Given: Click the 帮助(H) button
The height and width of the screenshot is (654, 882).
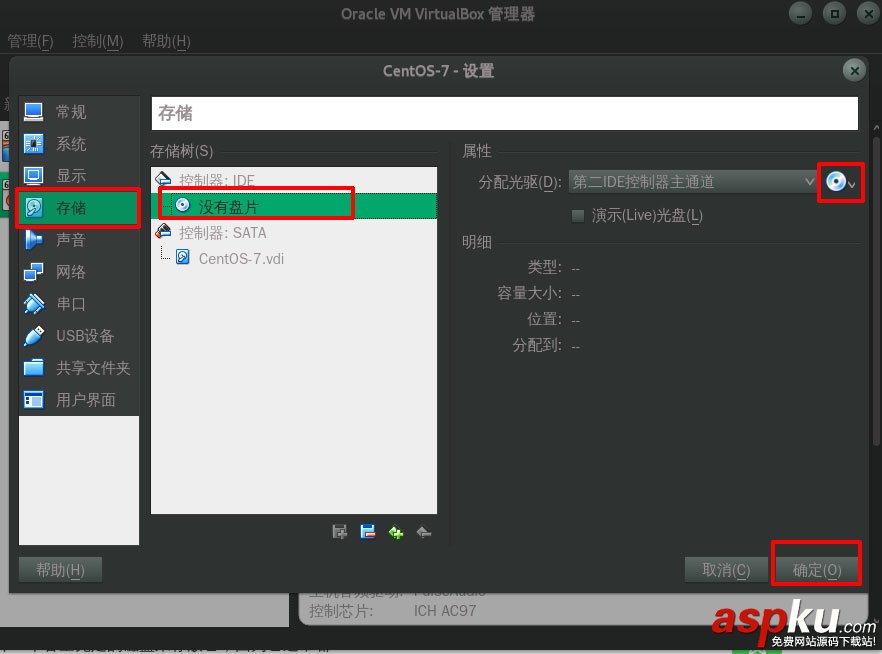Looking at the screenshot, I should pos(60,568).
